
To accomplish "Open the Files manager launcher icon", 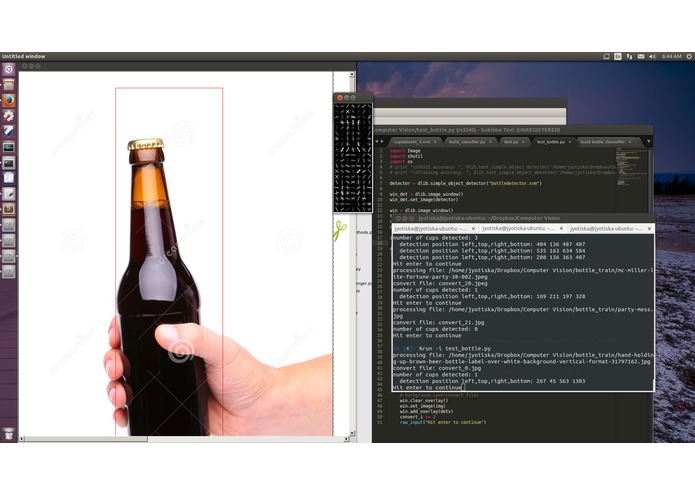I will coord(8,85).
